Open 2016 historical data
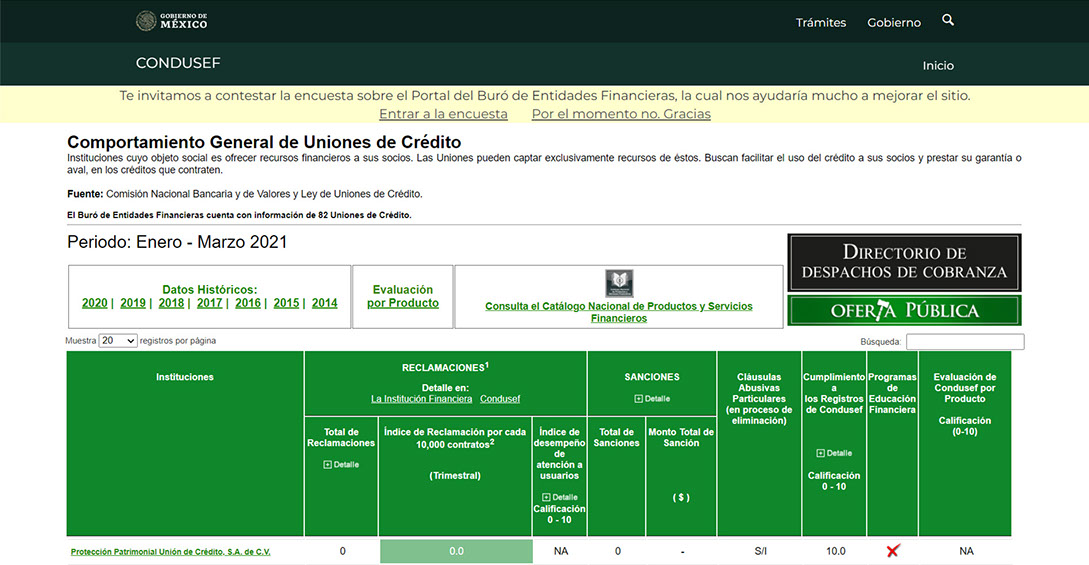 tap(248, 303)
